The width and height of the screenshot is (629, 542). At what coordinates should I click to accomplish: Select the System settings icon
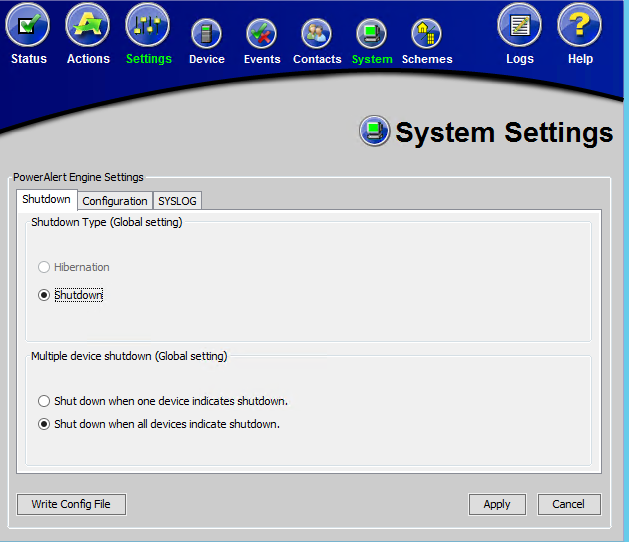point(371,34)
